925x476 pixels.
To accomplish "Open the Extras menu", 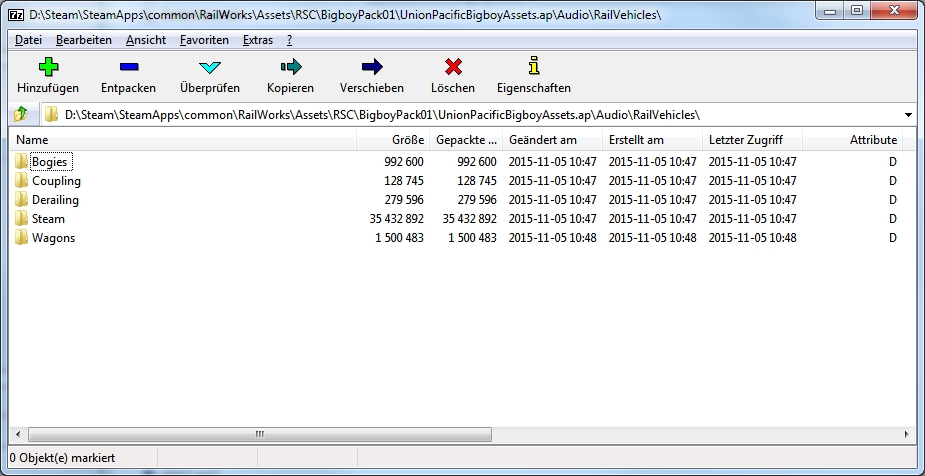I will pyautogui.click(x=258, y=40).
